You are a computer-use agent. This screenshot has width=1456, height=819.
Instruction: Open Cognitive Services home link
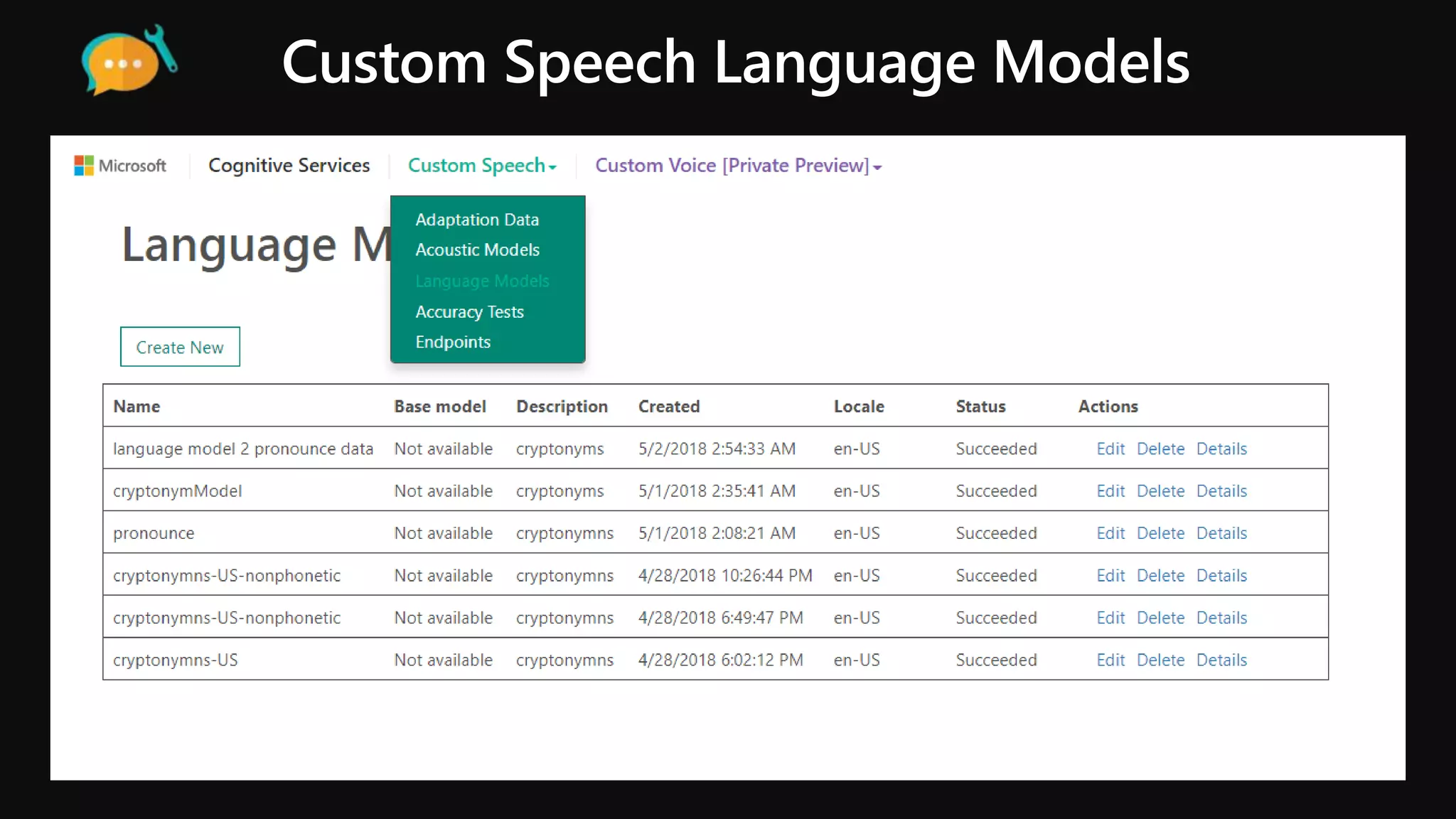pos(289,166)
